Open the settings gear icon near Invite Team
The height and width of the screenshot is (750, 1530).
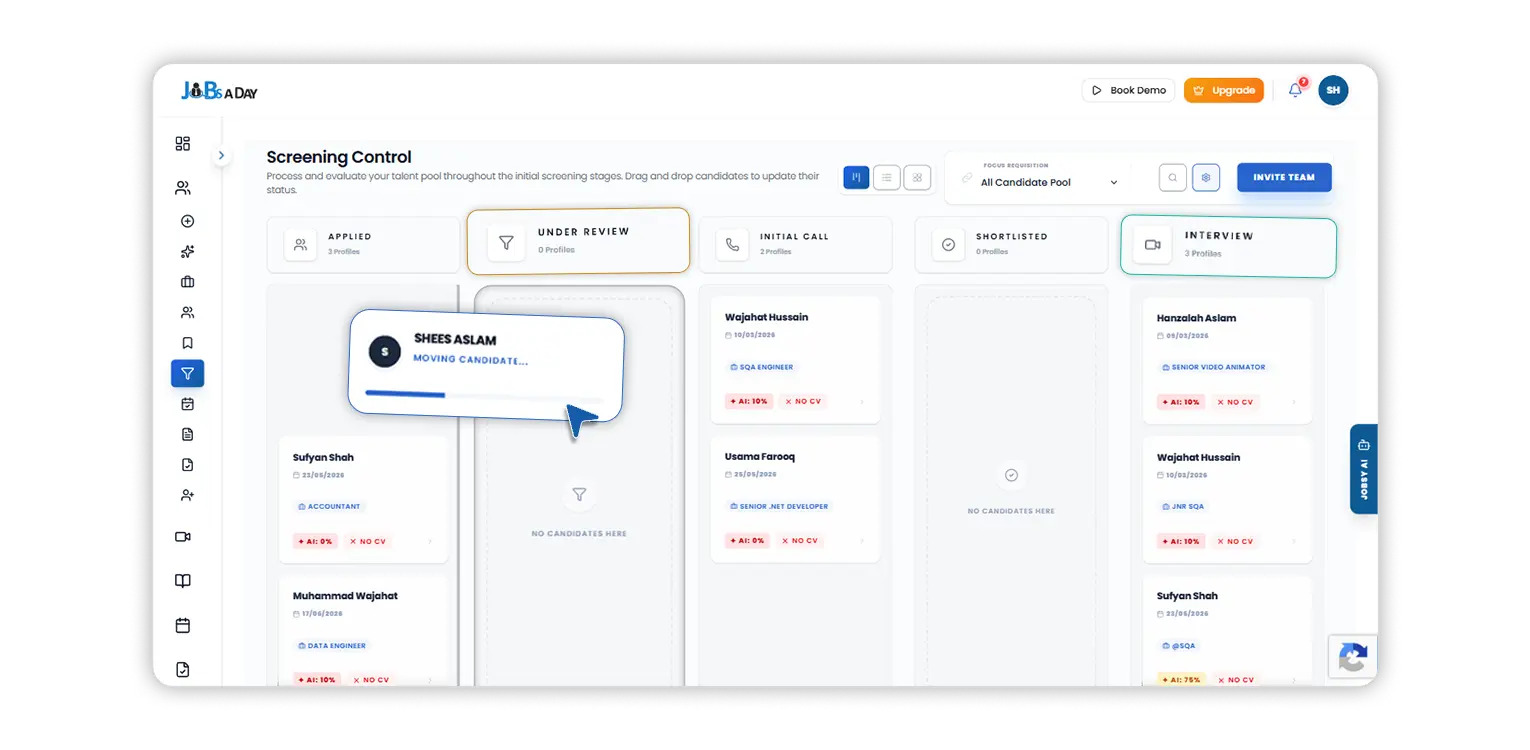1206,178
